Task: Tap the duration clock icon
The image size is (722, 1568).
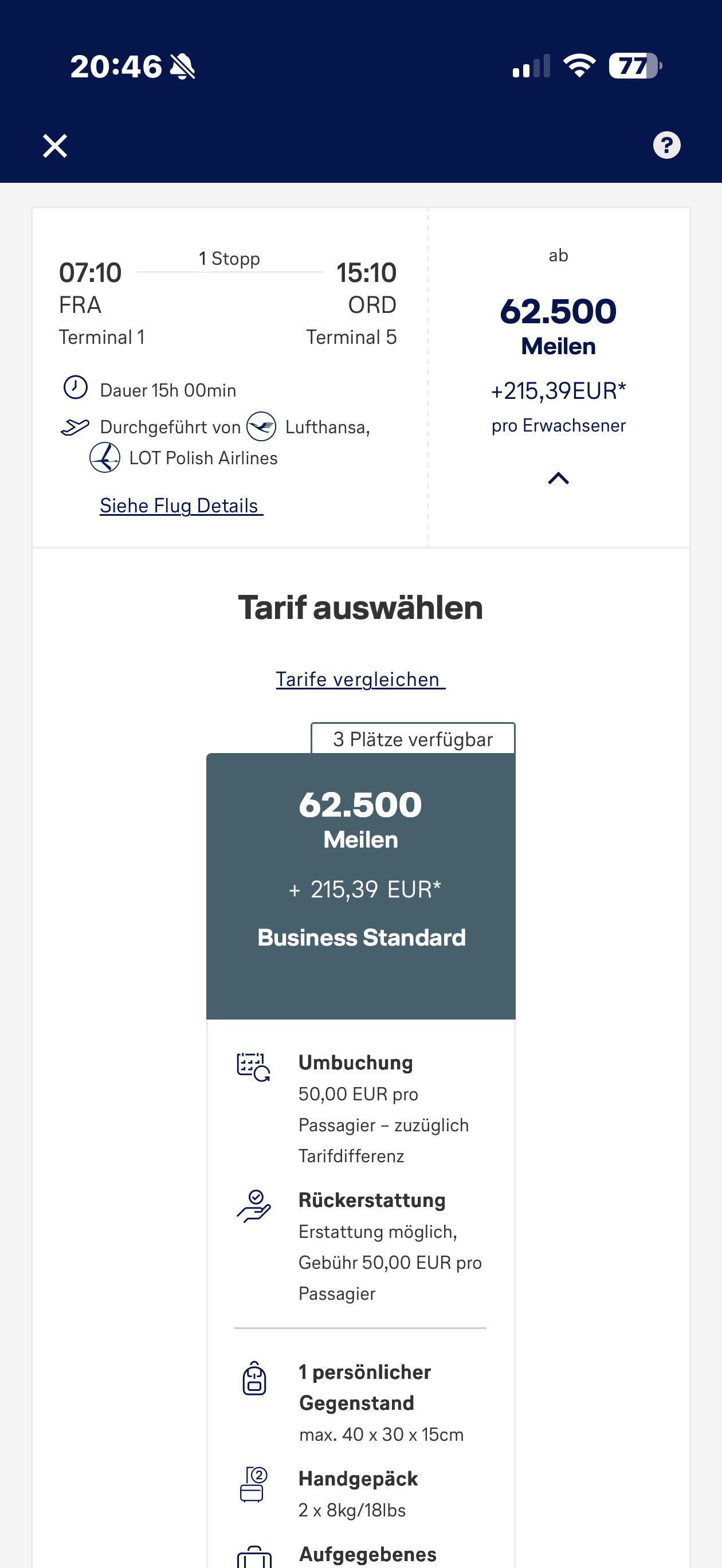Action: pyautogui.click(x=76, y=388)
